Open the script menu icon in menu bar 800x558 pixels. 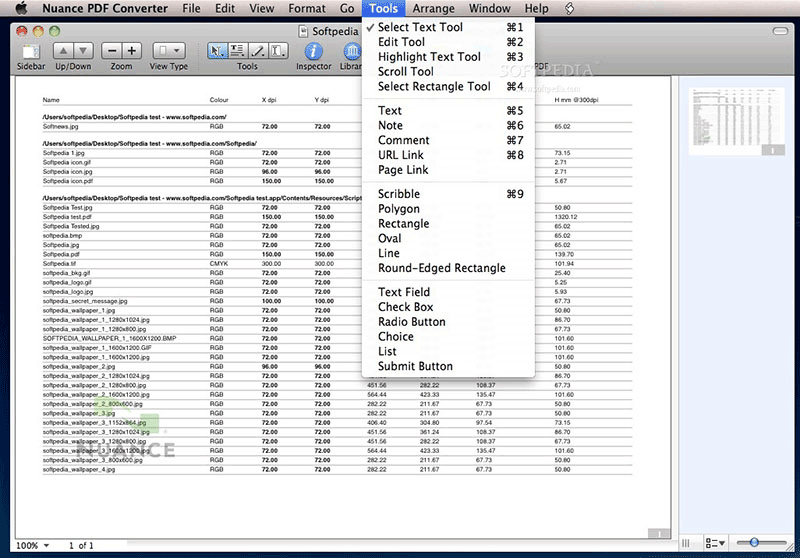pyautogui.click(x=569, y=8)
